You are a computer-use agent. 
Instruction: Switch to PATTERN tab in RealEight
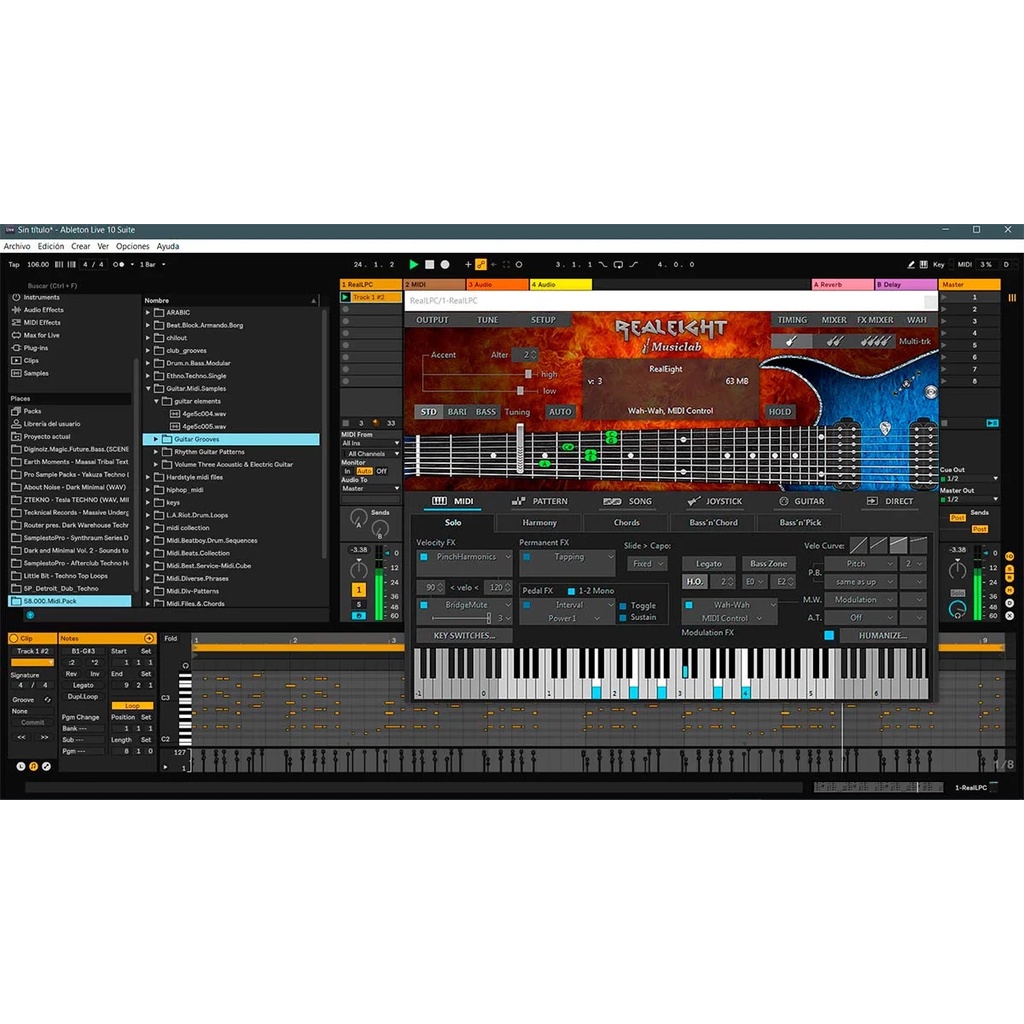coord(539,502)
